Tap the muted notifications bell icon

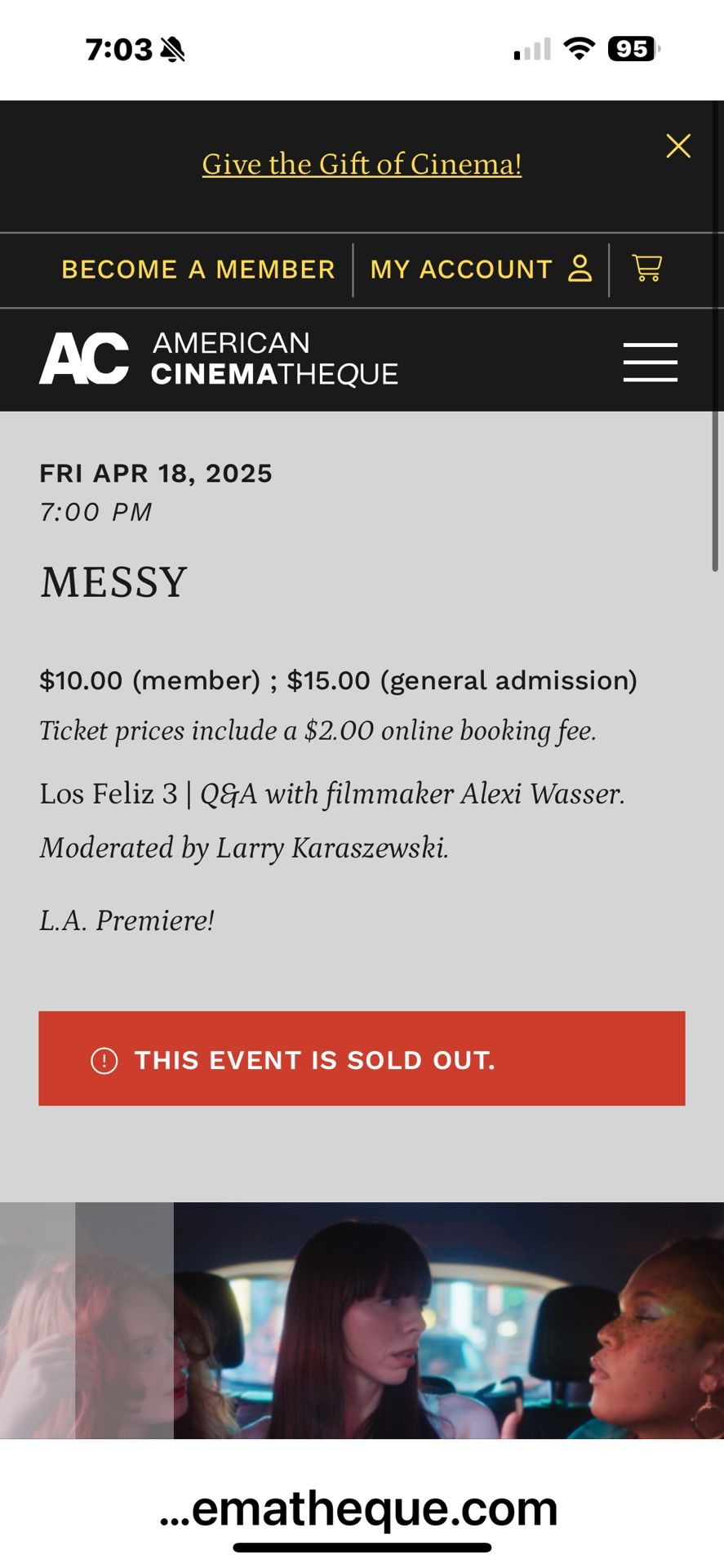tap(171, 49)
